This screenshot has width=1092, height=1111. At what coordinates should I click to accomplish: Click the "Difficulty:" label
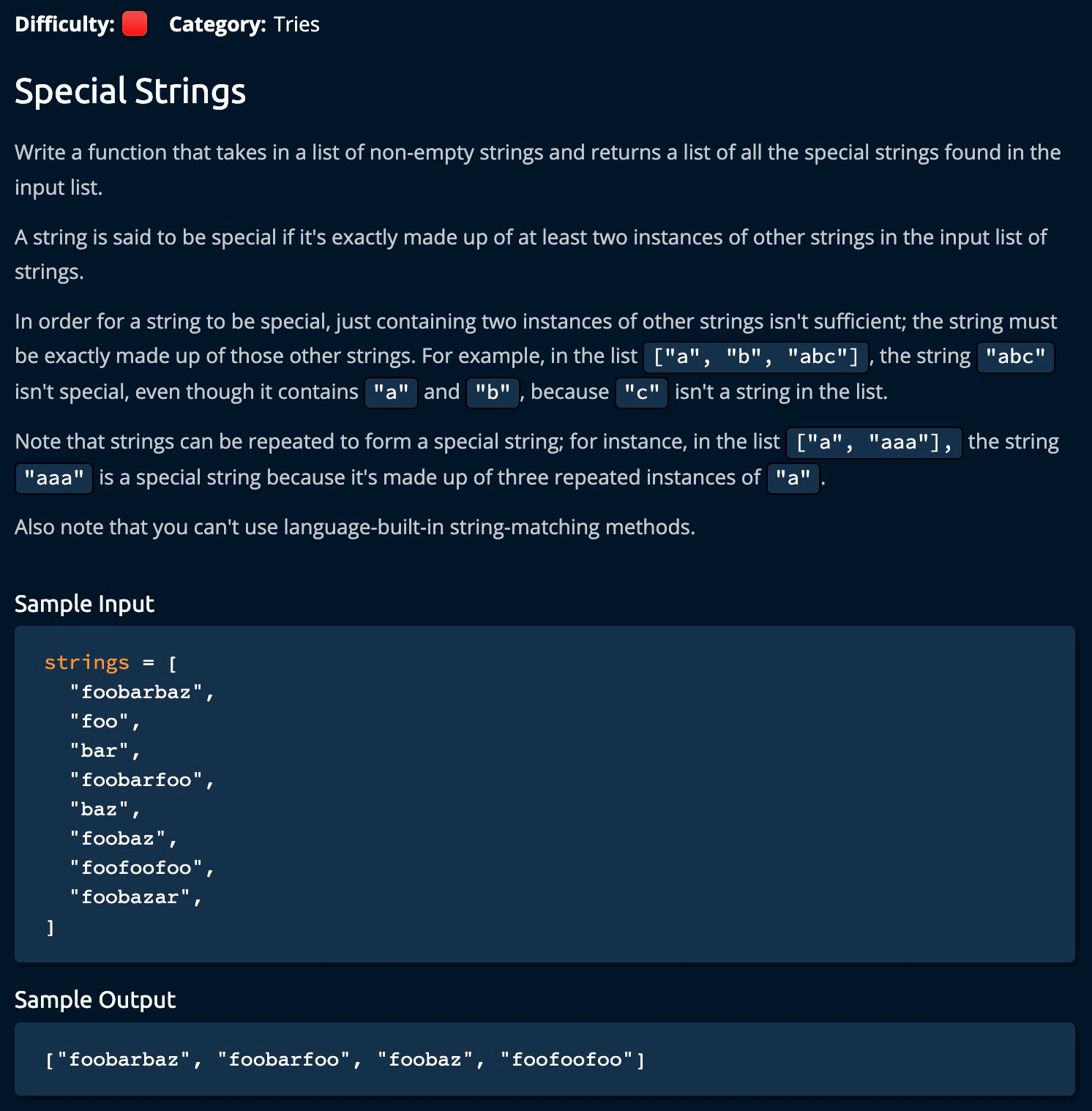(64, 24)
